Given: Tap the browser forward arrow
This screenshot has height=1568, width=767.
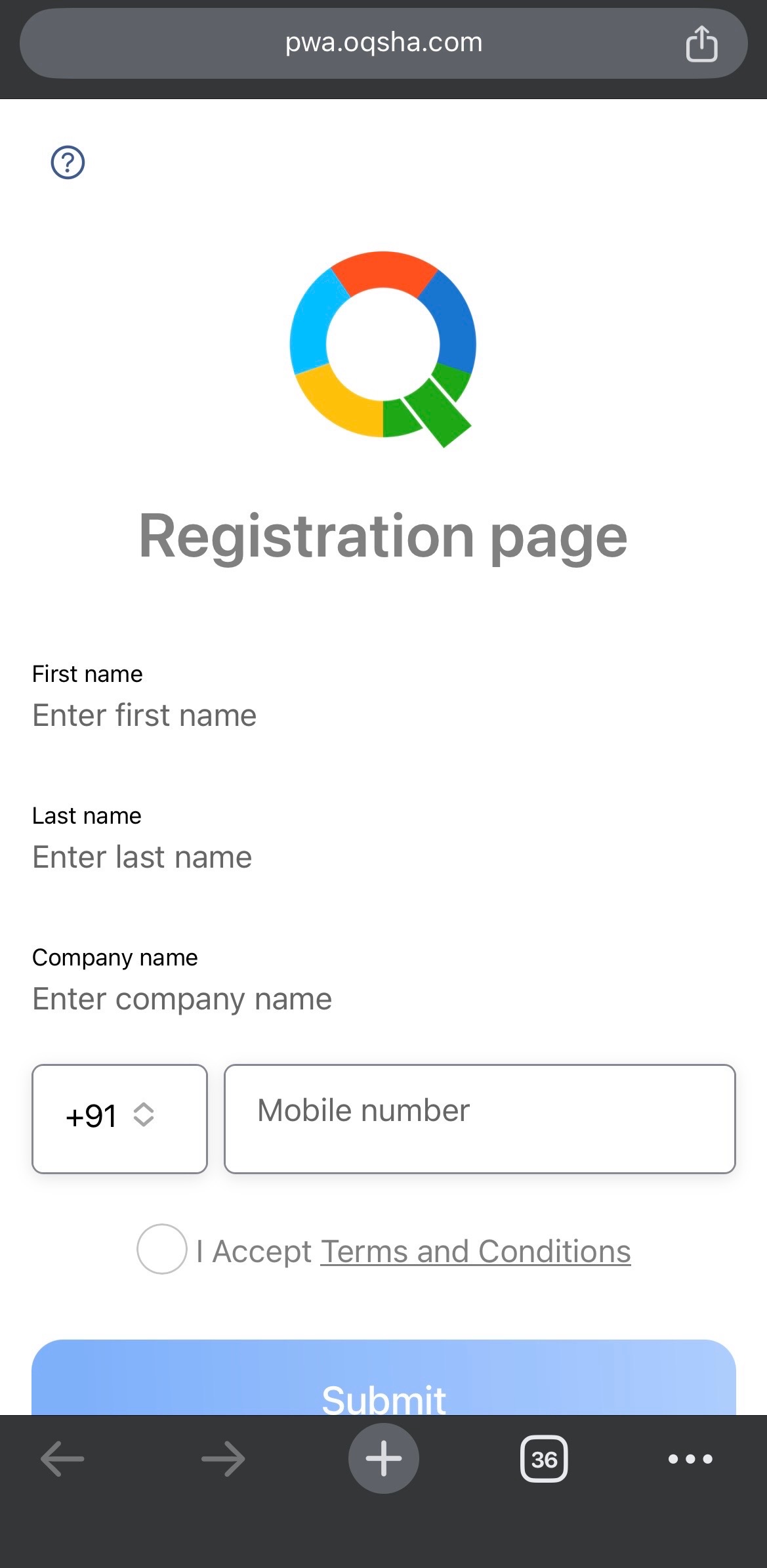Looking at the screenshot, I should [x=223, y=1458].
